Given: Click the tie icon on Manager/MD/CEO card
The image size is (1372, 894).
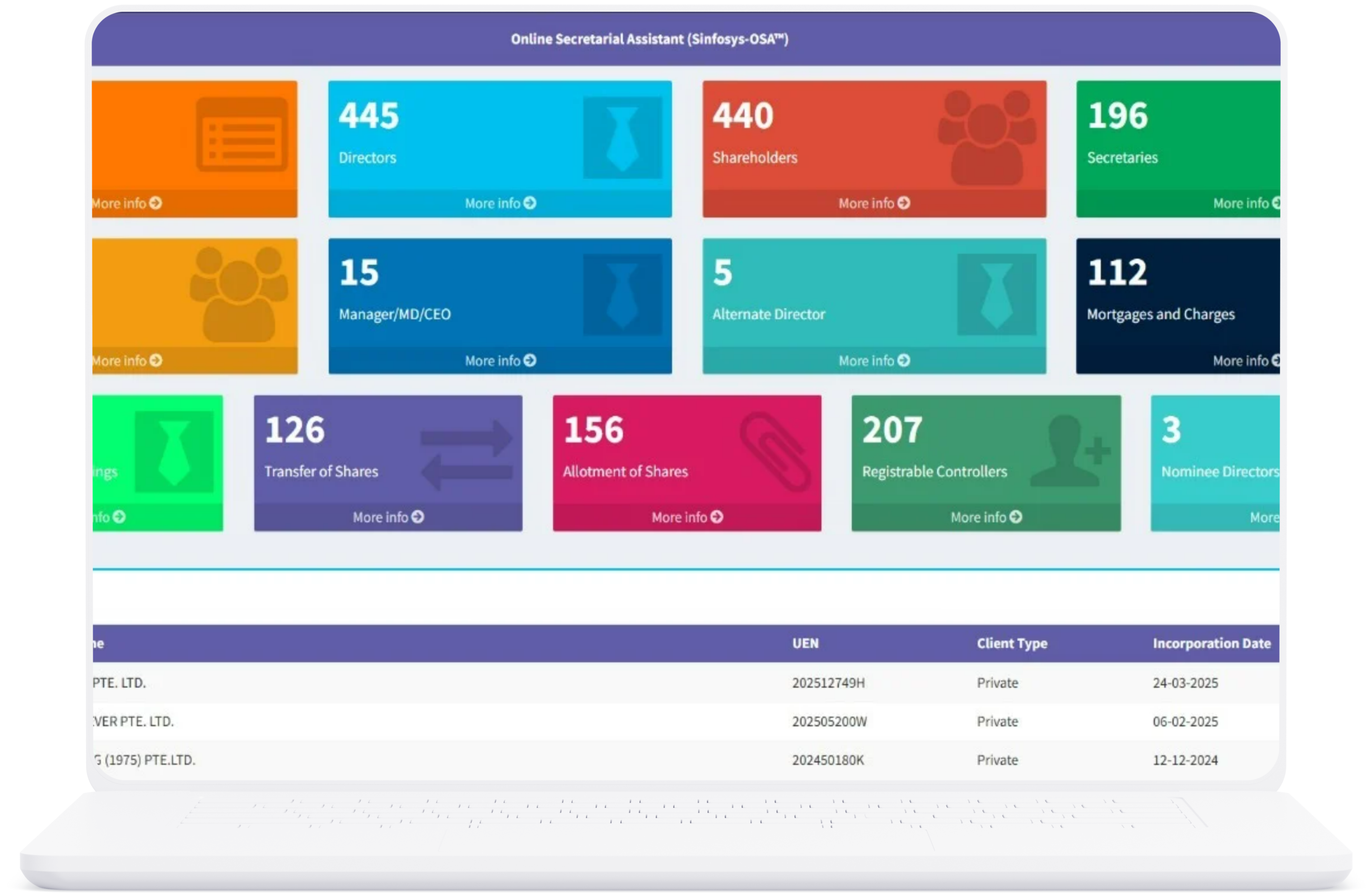Looking at the screenshot, I should coord(622,295).
